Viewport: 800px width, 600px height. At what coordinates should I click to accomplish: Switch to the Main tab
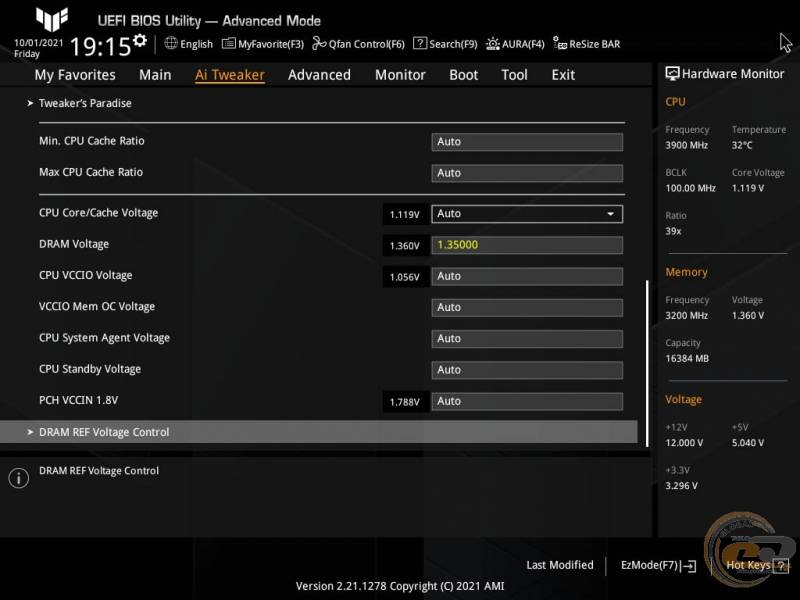[155, 75]
